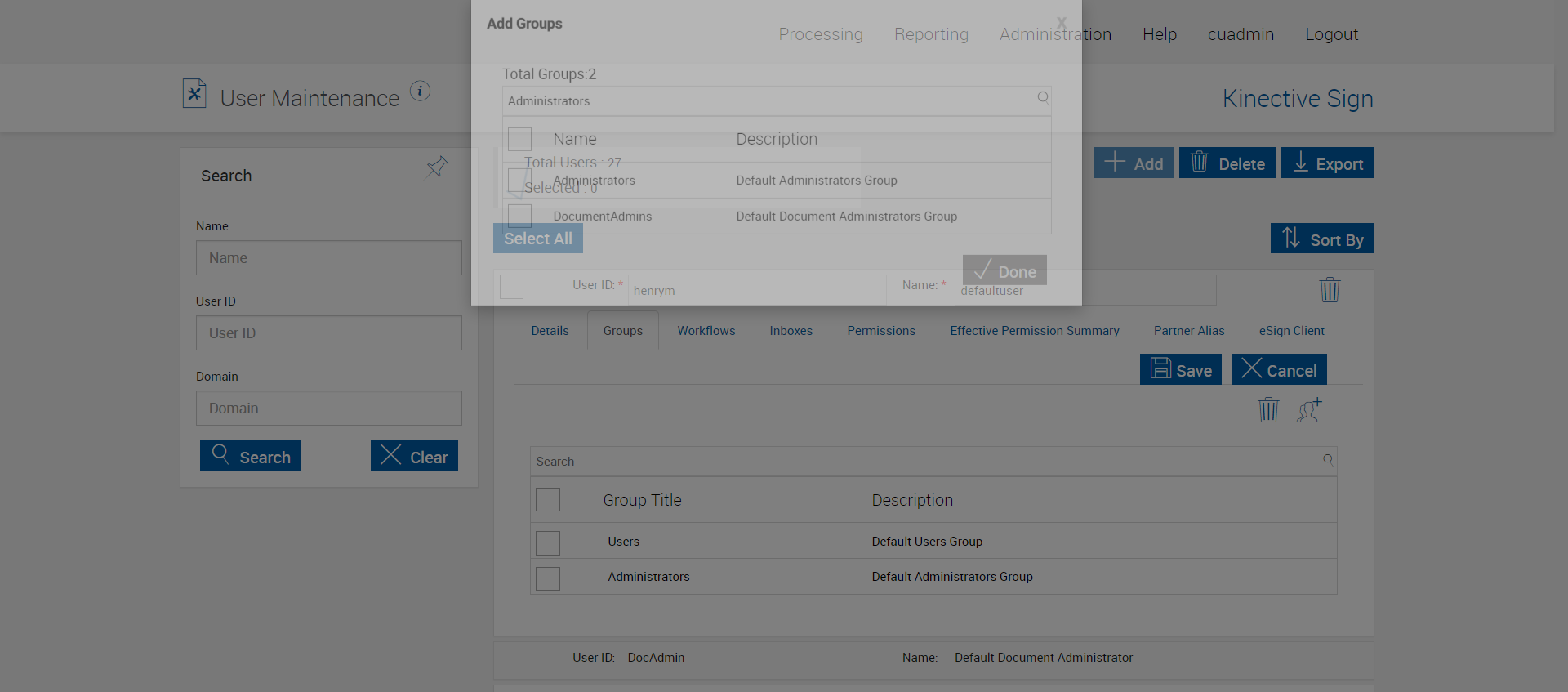Cancel the user edits
This screenshot has height=692, width=1568.
coord(1279,369)
